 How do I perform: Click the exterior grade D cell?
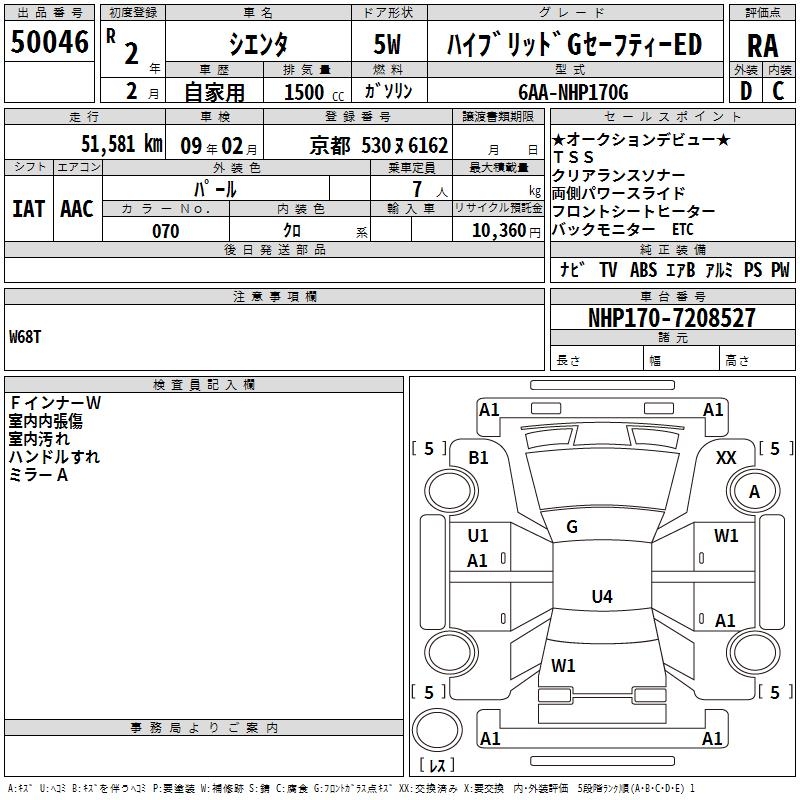(x=745, y=91)
